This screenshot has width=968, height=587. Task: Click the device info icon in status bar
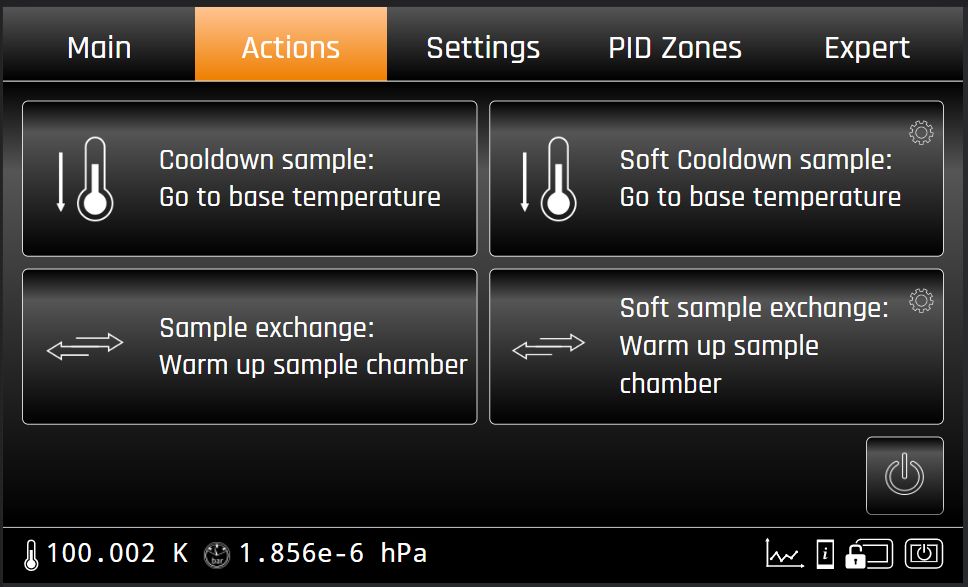(x=825, y=553)
